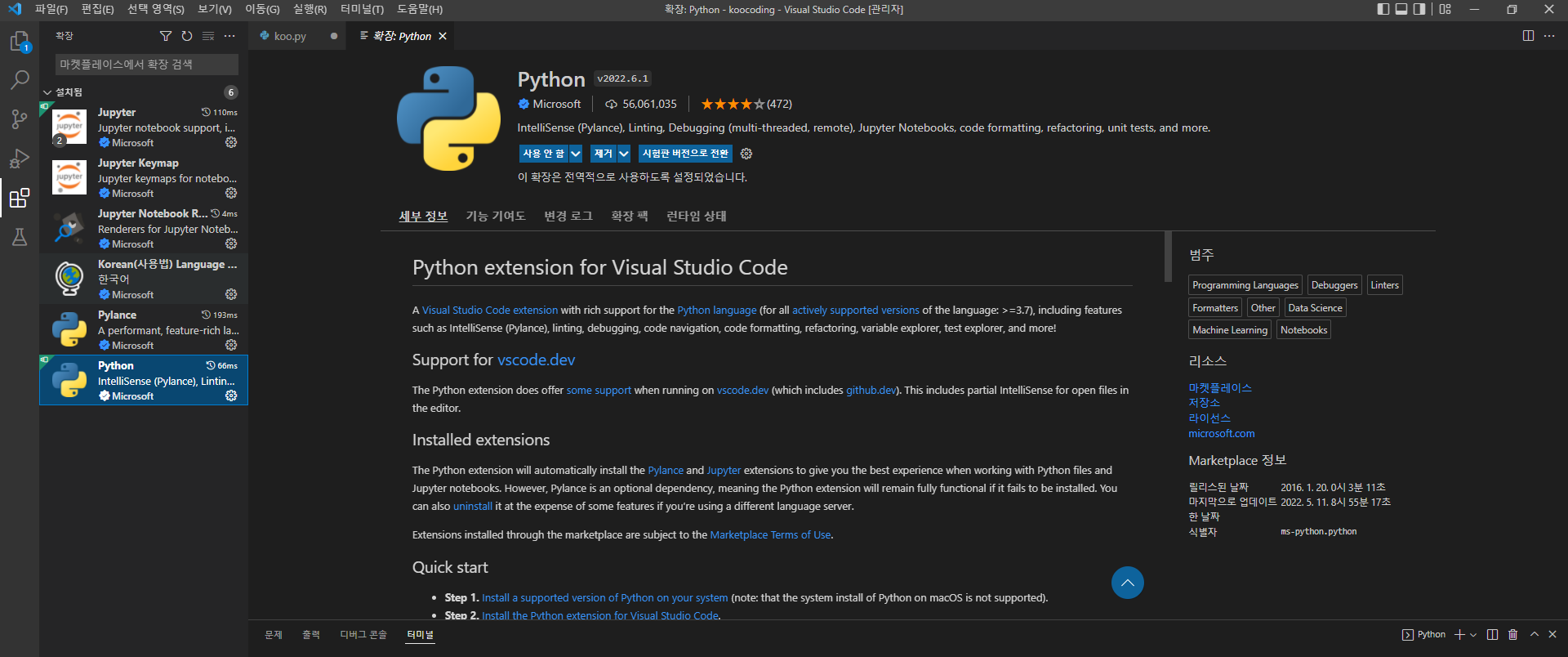Kill terminal with trash icon
The height and width of the screenshot is (657, 1568).
coord(1512,634)
